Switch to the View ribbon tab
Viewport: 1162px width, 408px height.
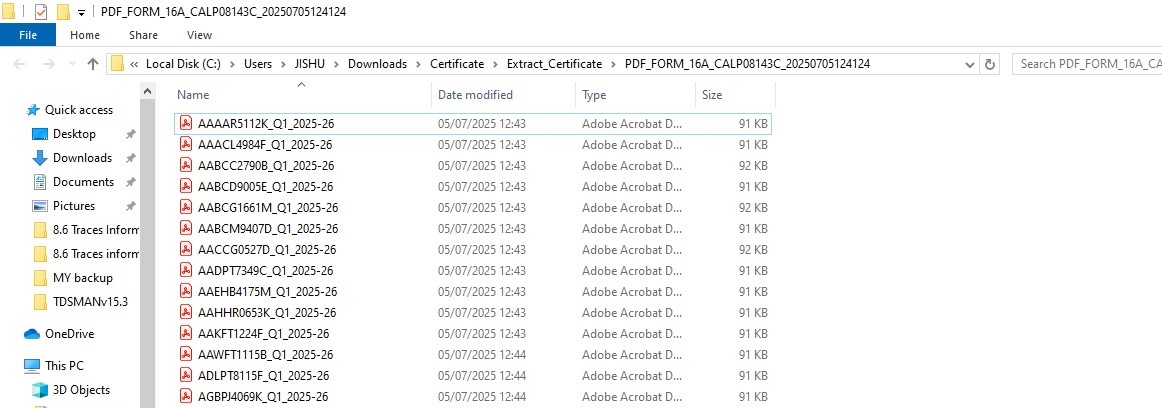pos(199,35)
